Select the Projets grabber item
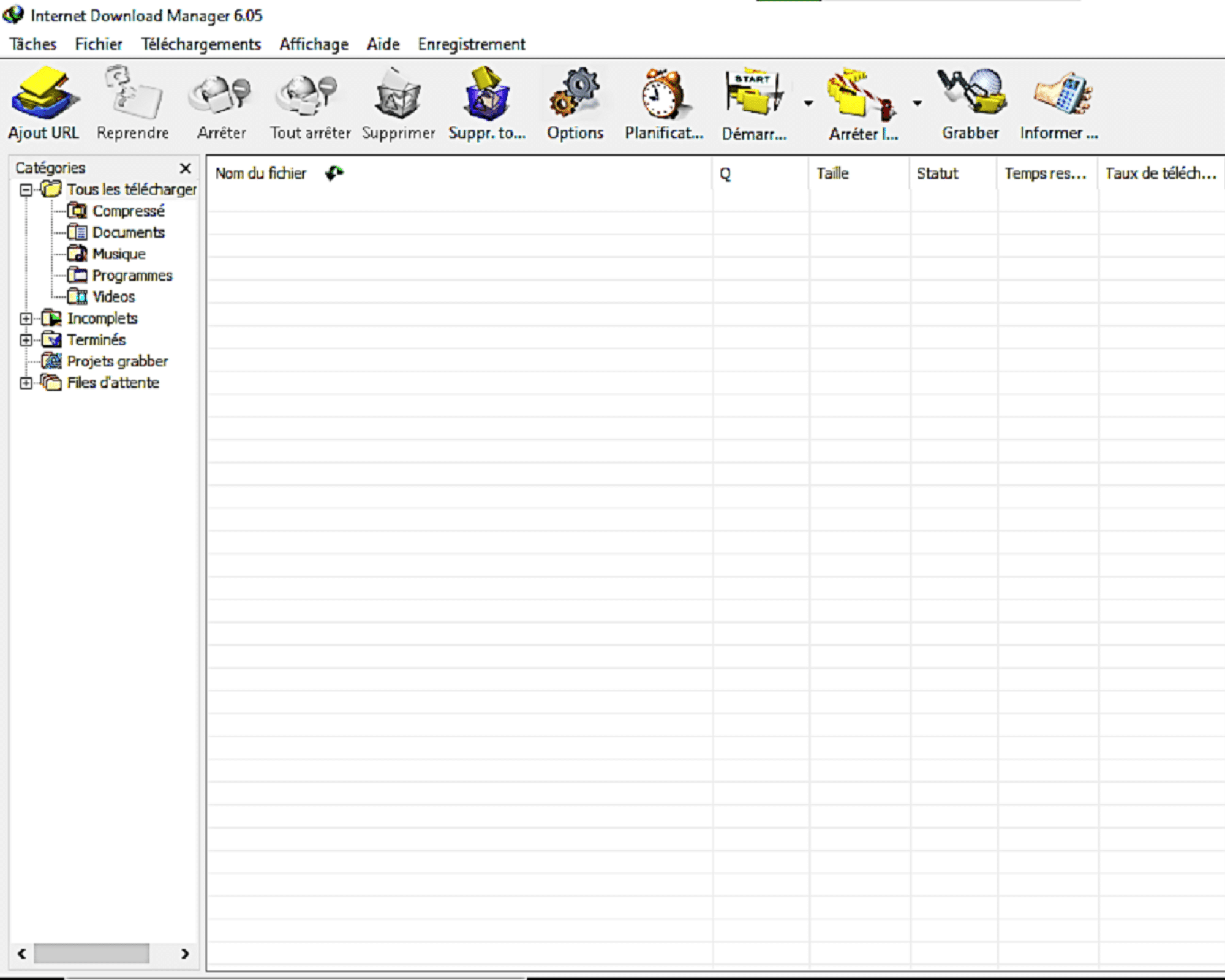The width and height of the screenshot is (1225, 980). coord(118,361)
